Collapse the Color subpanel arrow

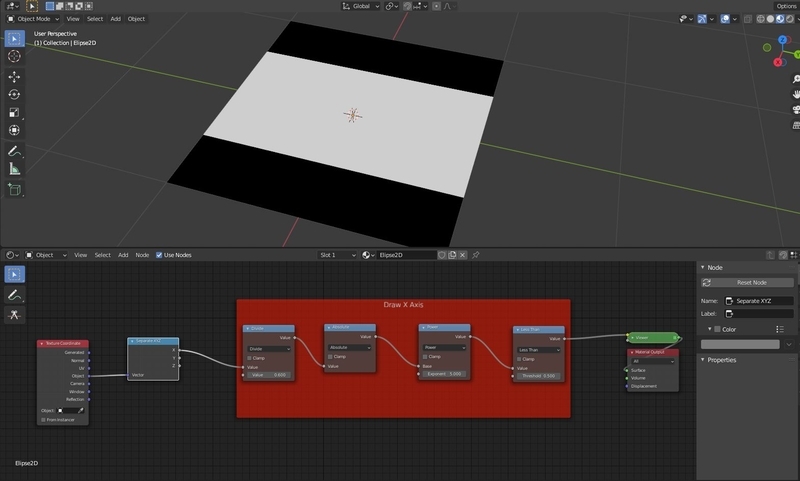(710, 329)
